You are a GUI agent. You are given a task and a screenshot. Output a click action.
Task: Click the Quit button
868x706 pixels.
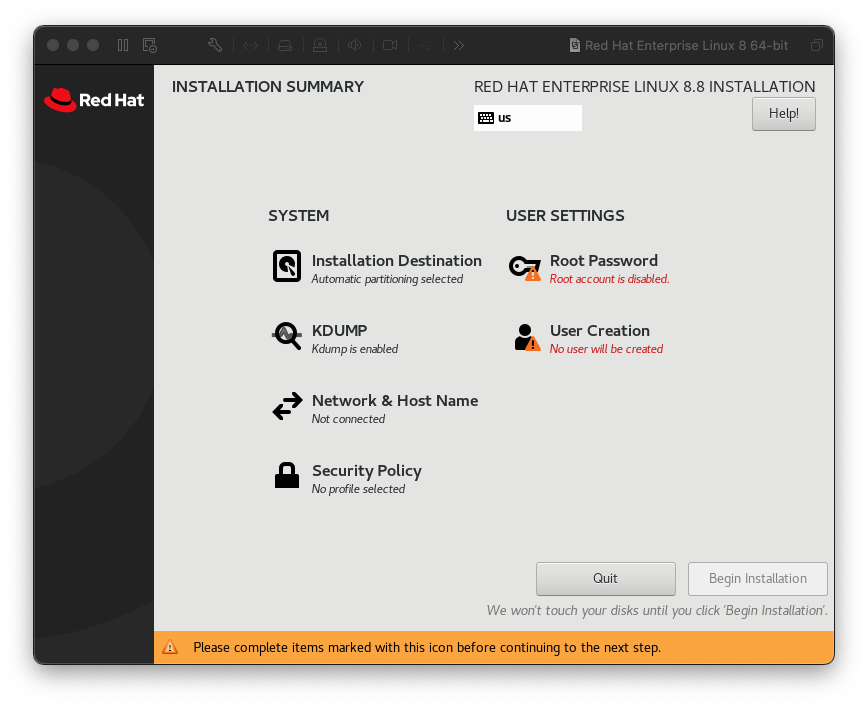[606, 579]
